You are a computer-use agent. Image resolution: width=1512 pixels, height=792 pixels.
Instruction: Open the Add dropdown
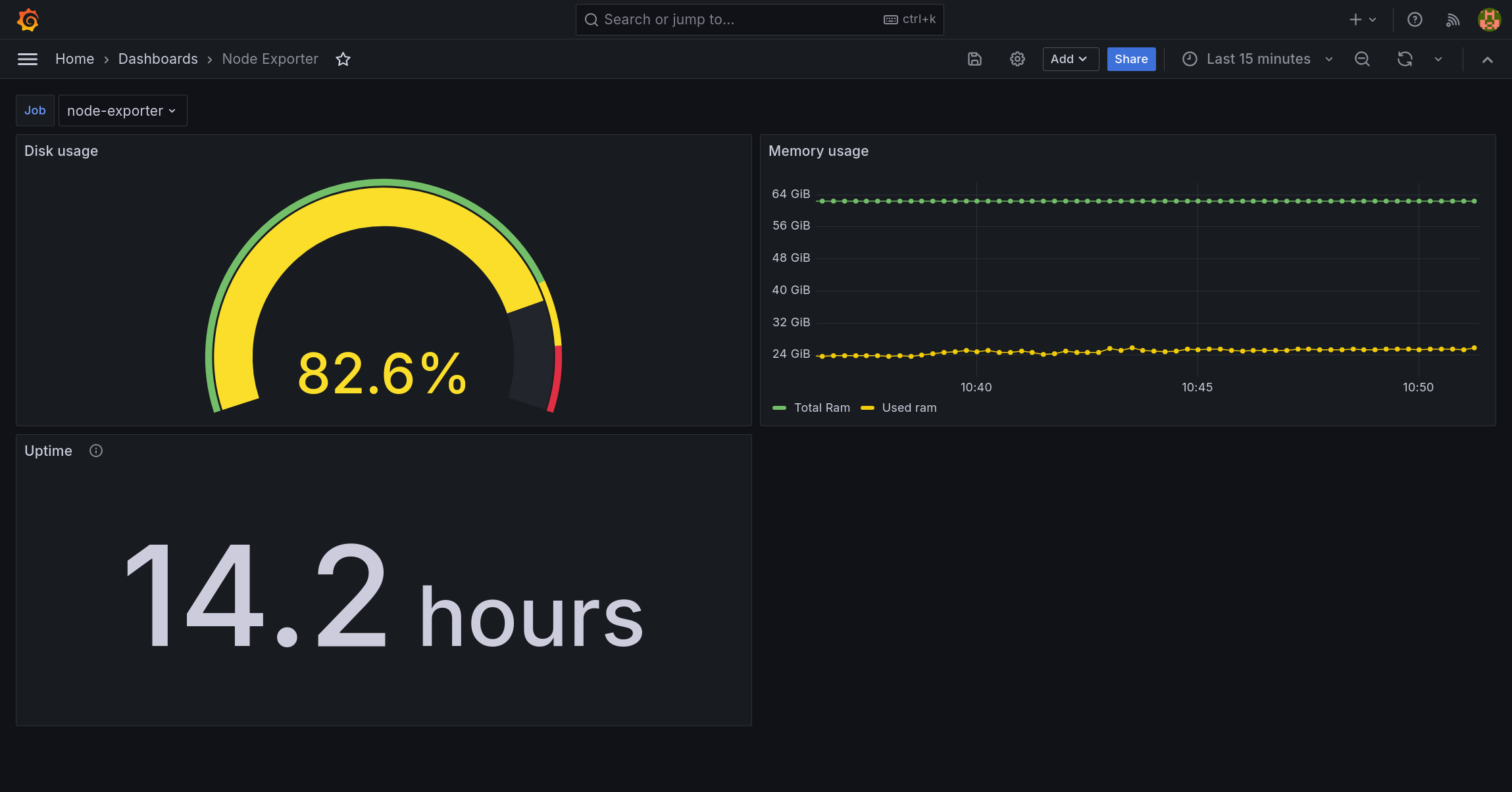[1071, 59]
